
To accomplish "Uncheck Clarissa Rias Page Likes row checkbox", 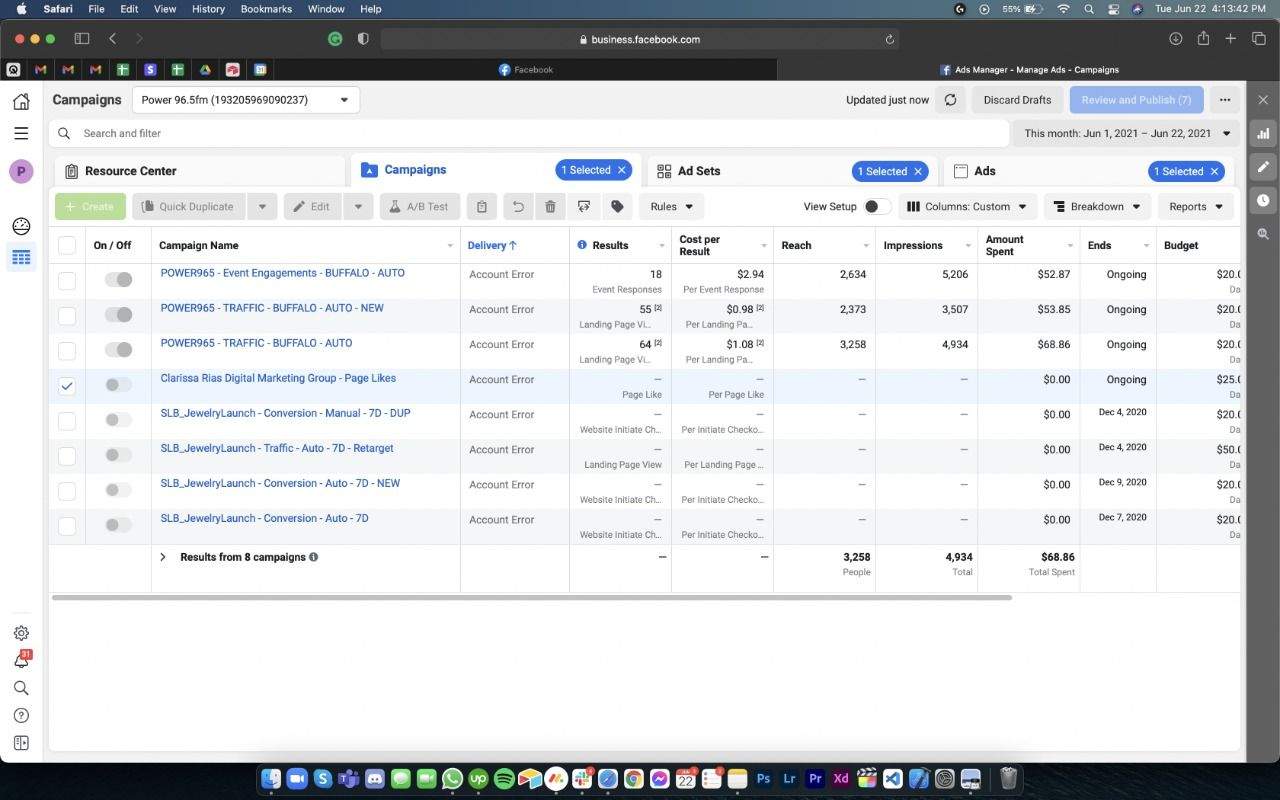I will click(67, 386).
